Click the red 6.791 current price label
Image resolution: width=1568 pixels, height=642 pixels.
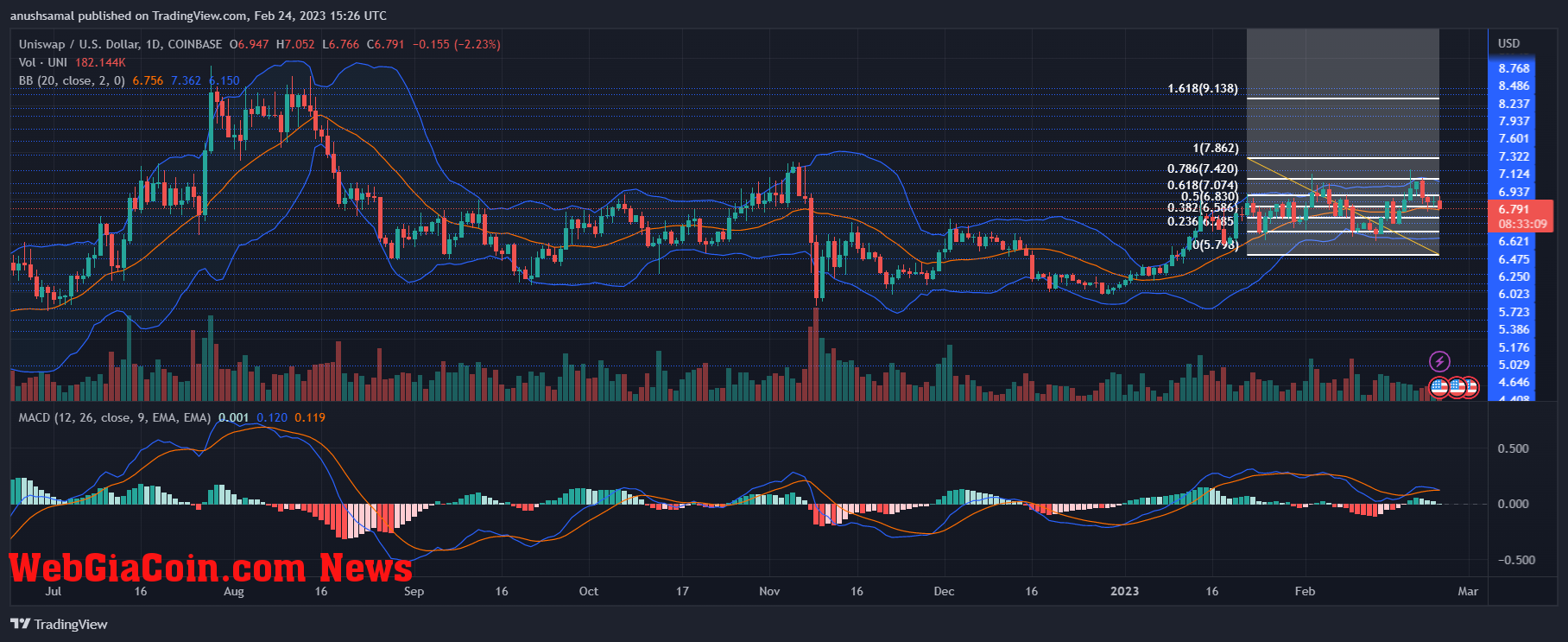coord(1514,209)
